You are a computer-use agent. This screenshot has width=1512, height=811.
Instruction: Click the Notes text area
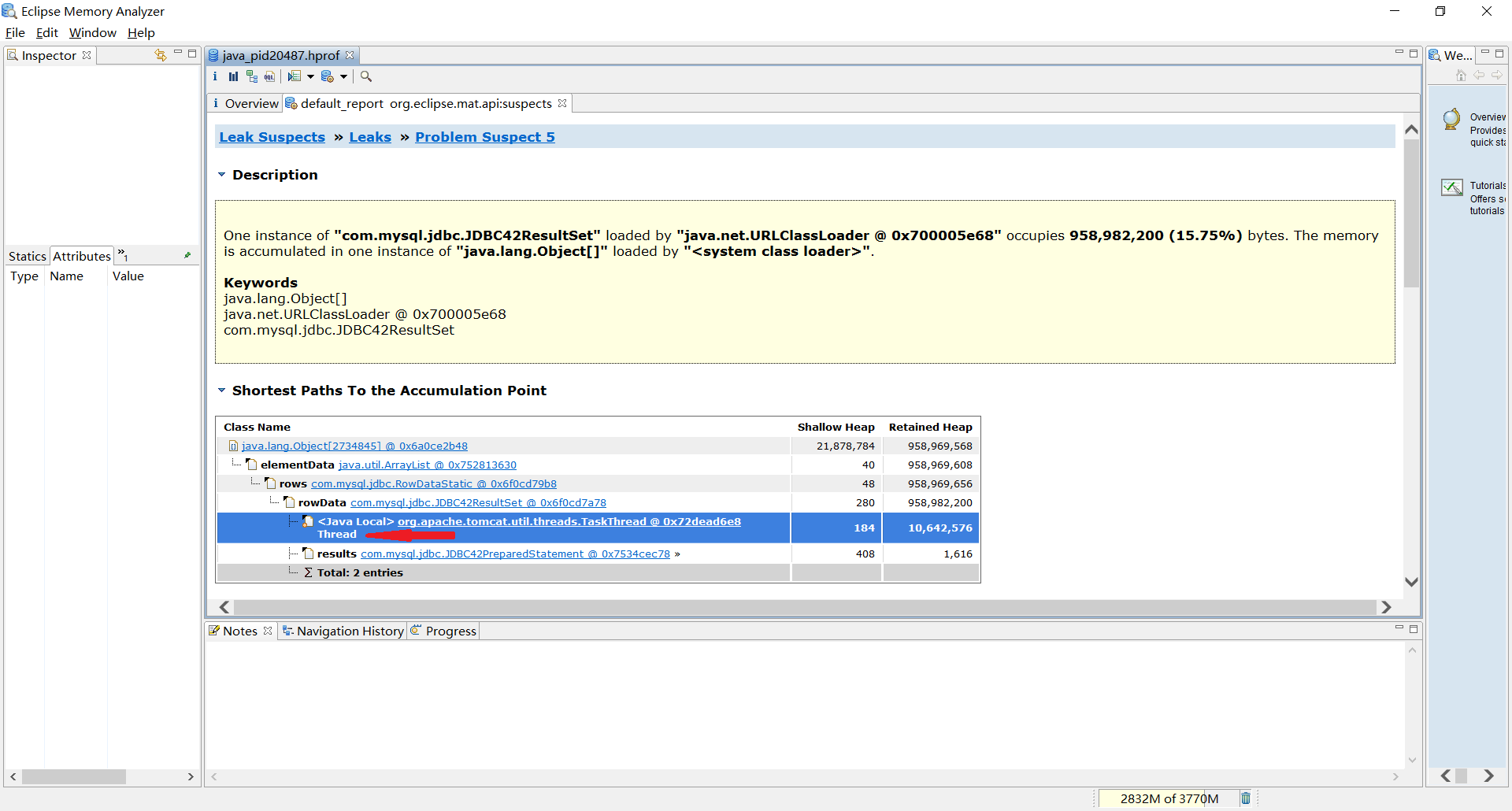click(x=805, y=705)
